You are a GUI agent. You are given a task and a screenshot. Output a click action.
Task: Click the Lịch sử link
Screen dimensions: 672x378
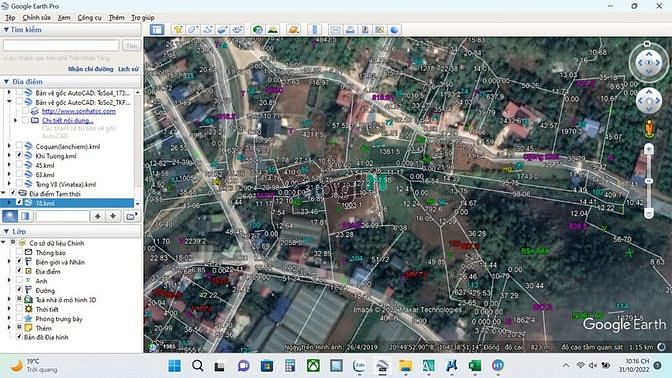[128, 69]
